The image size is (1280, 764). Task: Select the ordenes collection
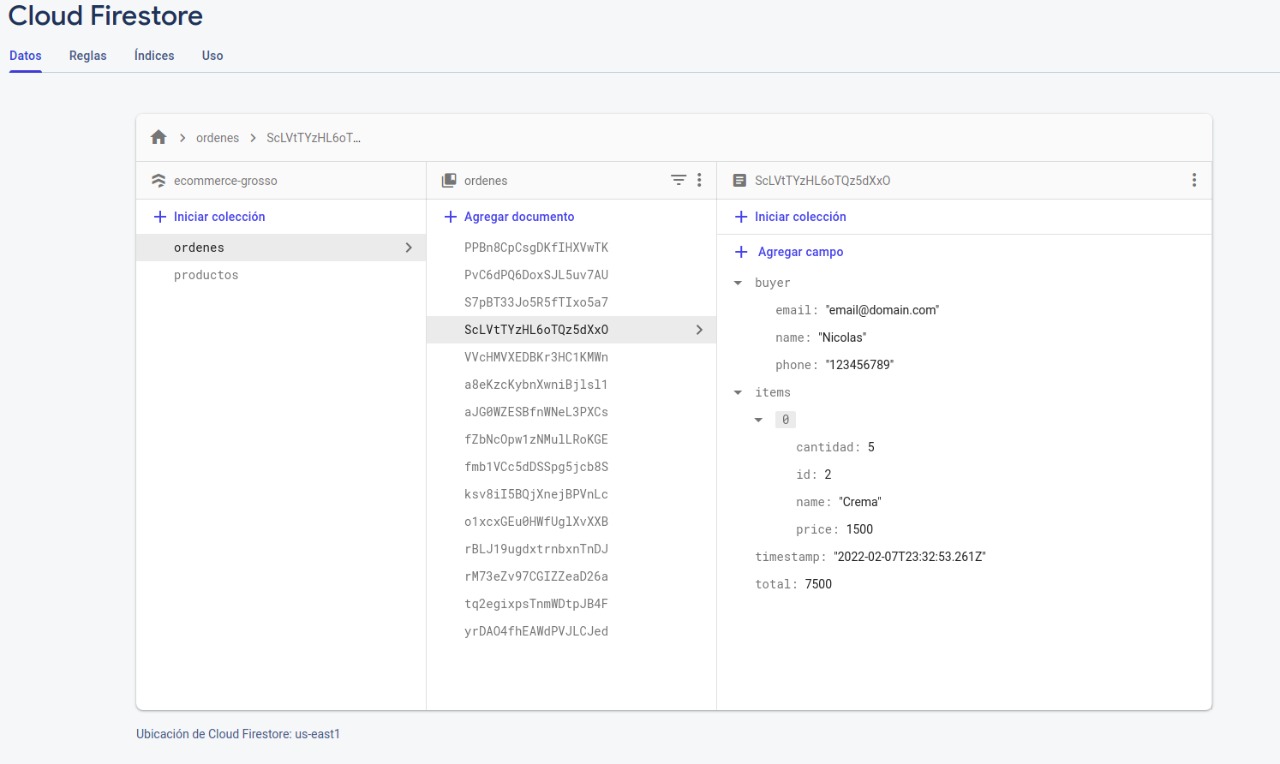(x=281, y=247)
